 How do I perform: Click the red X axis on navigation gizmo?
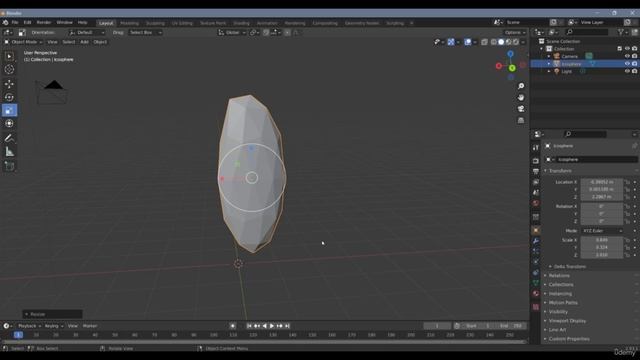[499, 66]
